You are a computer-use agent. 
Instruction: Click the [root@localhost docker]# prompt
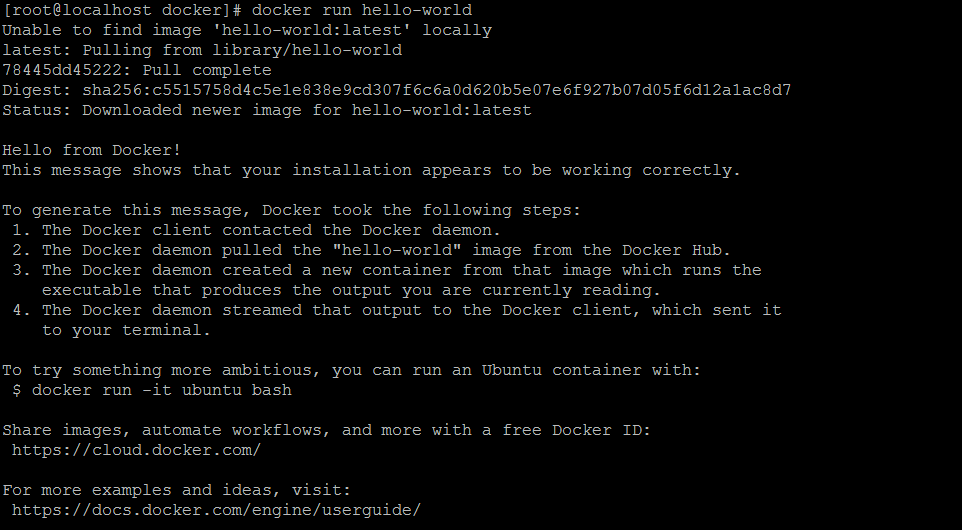click(x=123, y=10)
